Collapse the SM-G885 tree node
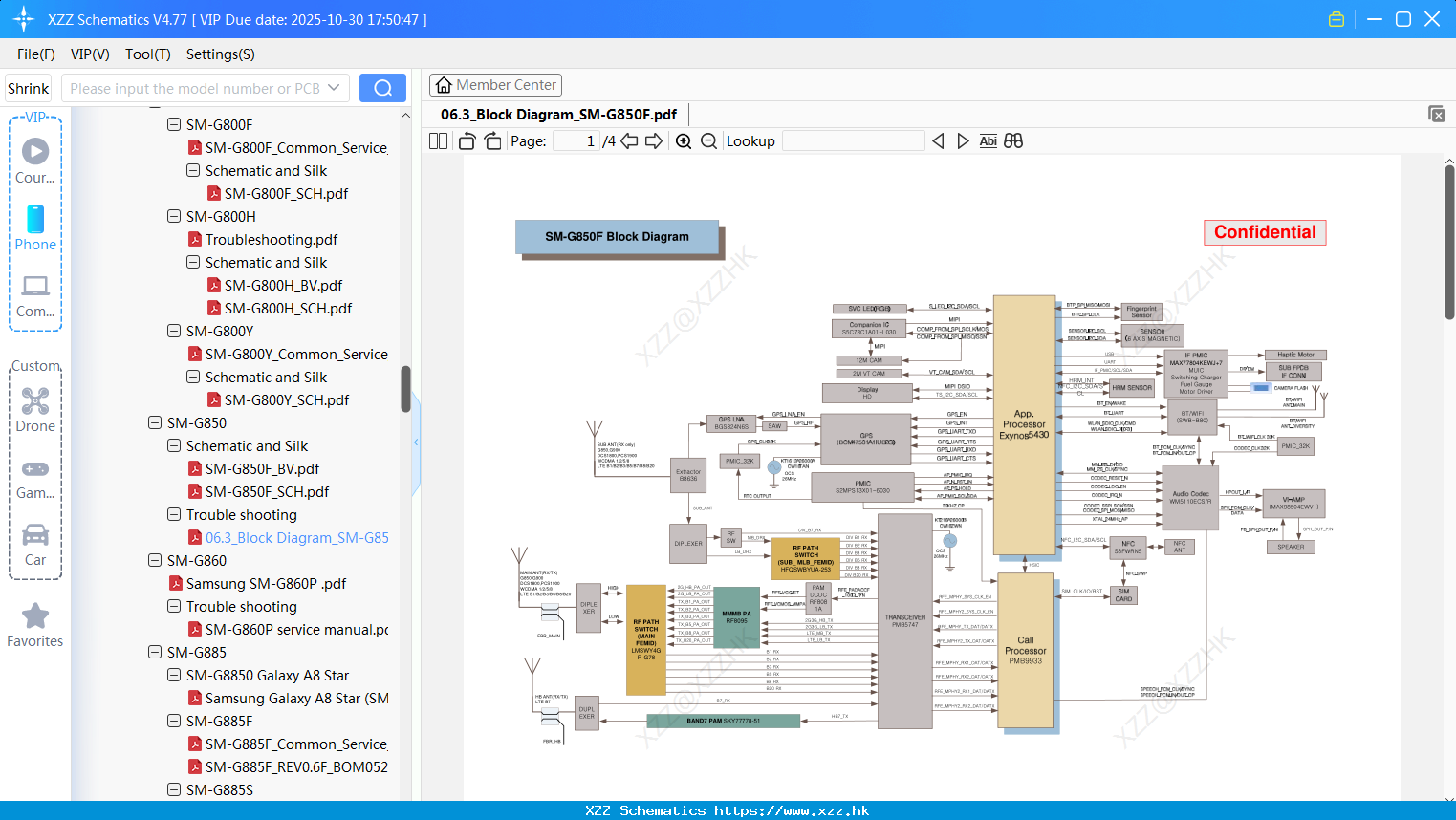This screenshot has height=820, width=1456. (155, 652)
